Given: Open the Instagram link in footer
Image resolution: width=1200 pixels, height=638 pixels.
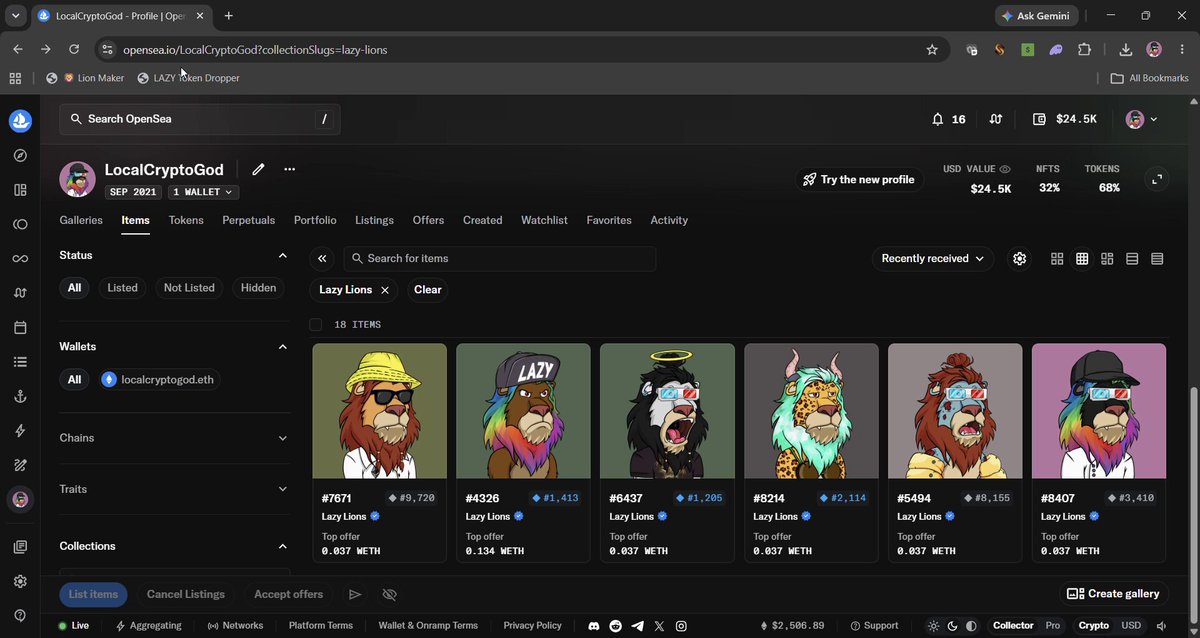Looking at the screenshot, I should (x=681, y=626).
